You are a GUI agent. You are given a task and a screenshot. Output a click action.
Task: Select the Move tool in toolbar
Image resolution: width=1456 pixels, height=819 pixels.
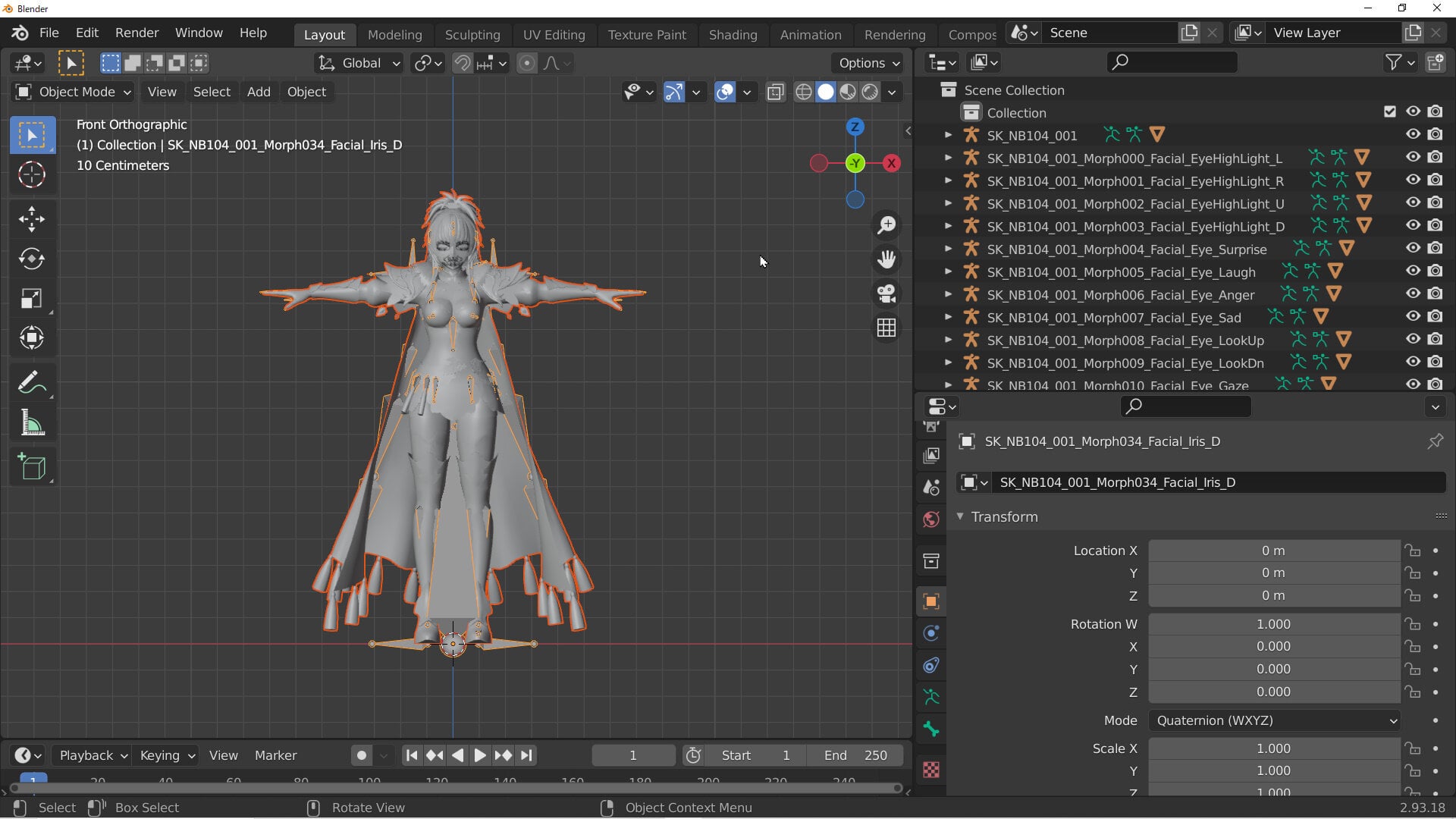[x=32, y=220]
